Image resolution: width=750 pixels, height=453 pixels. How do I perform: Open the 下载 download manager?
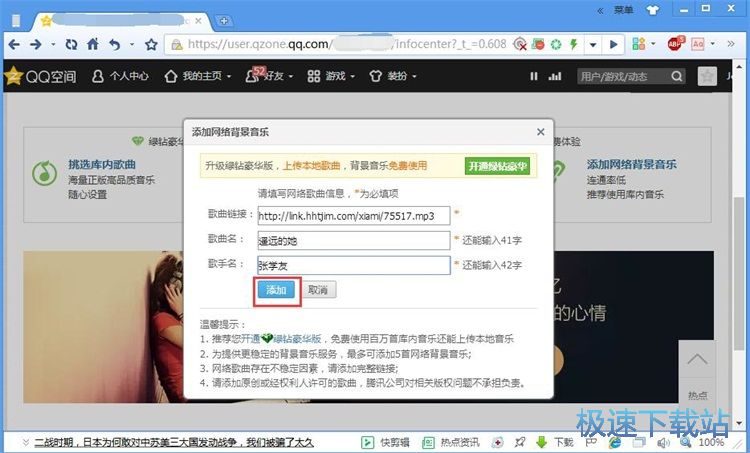[x=554, y=442]
